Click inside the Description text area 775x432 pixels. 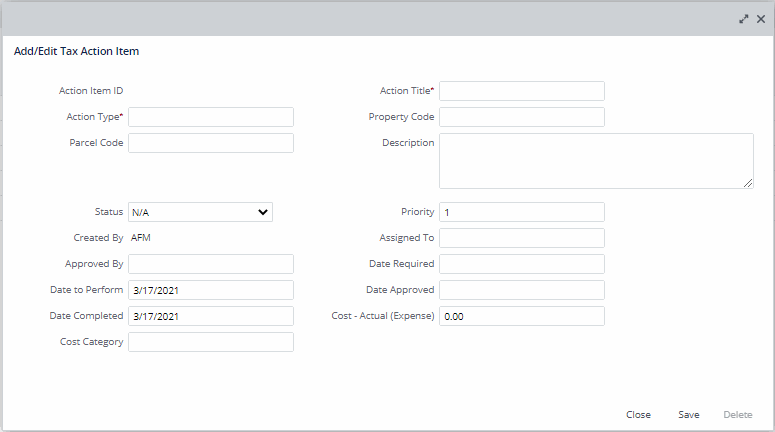(x=595, y=160)
